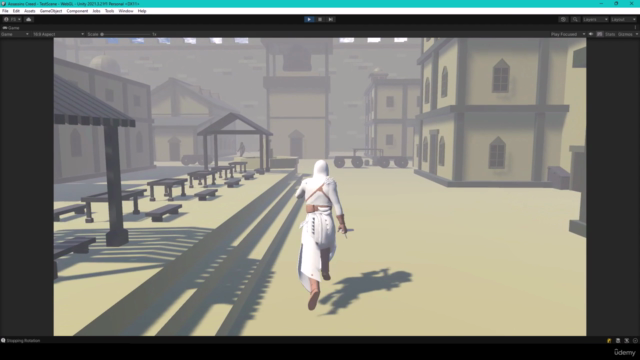
Task: Click the Pause button in toolbar
Action: 320,19
